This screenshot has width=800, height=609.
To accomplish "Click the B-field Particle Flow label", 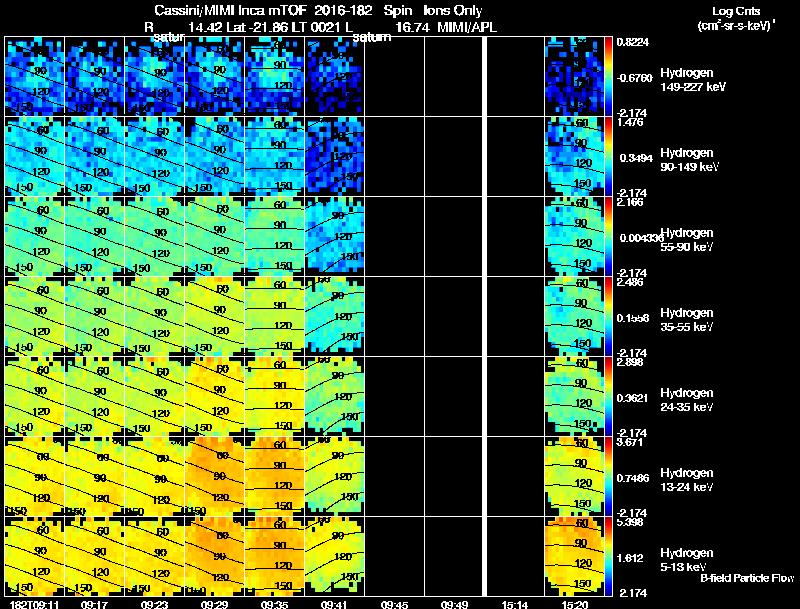I will [x=747, y=578].
